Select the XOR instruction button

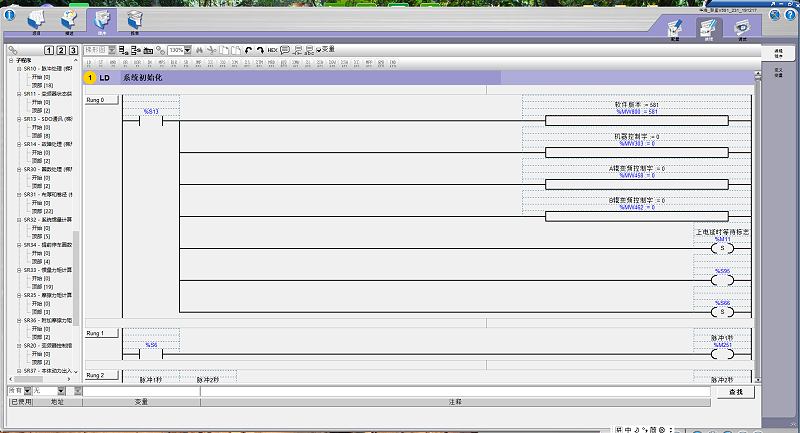137,63
